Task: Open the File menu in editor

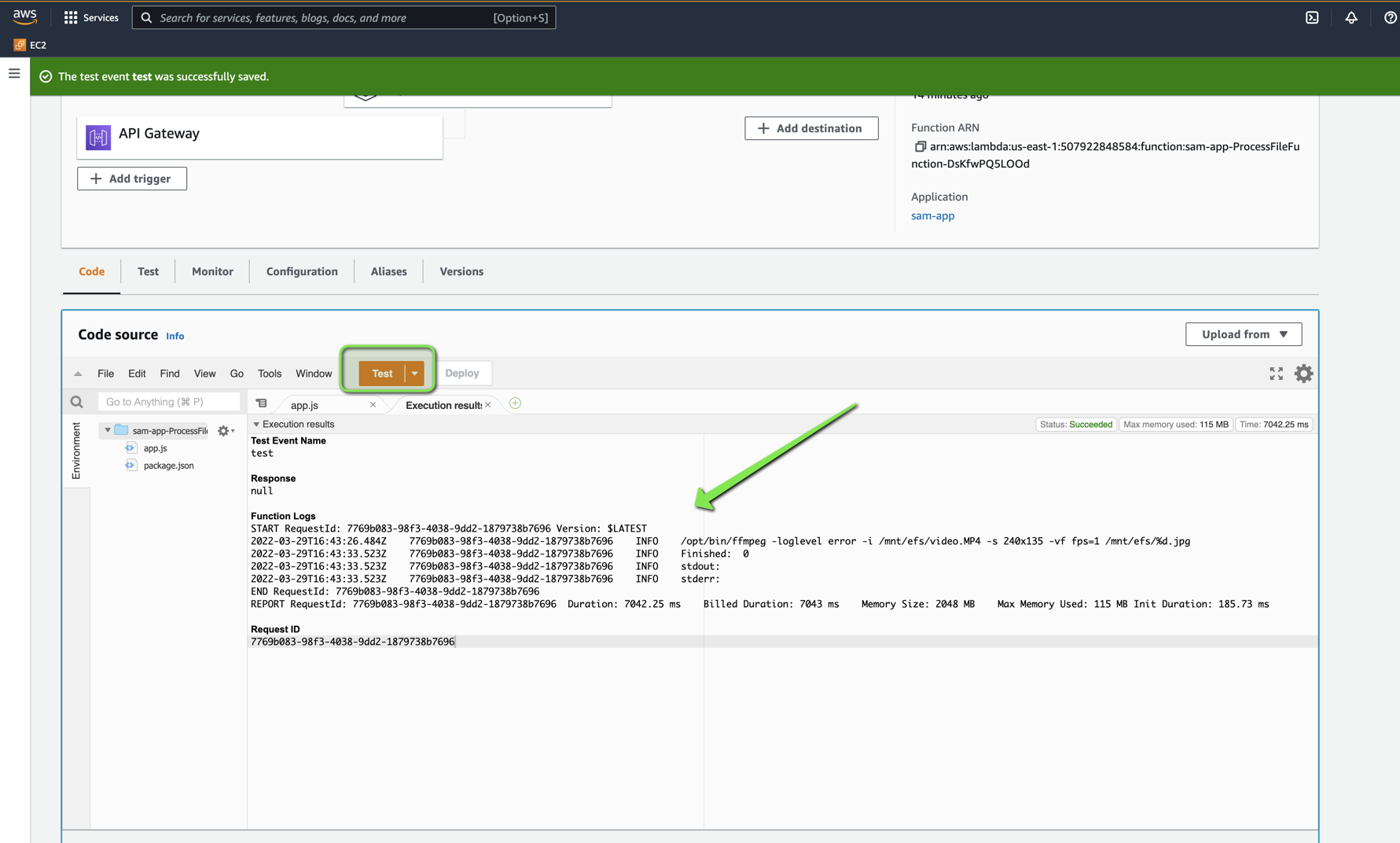Action: tap(105, 374)
